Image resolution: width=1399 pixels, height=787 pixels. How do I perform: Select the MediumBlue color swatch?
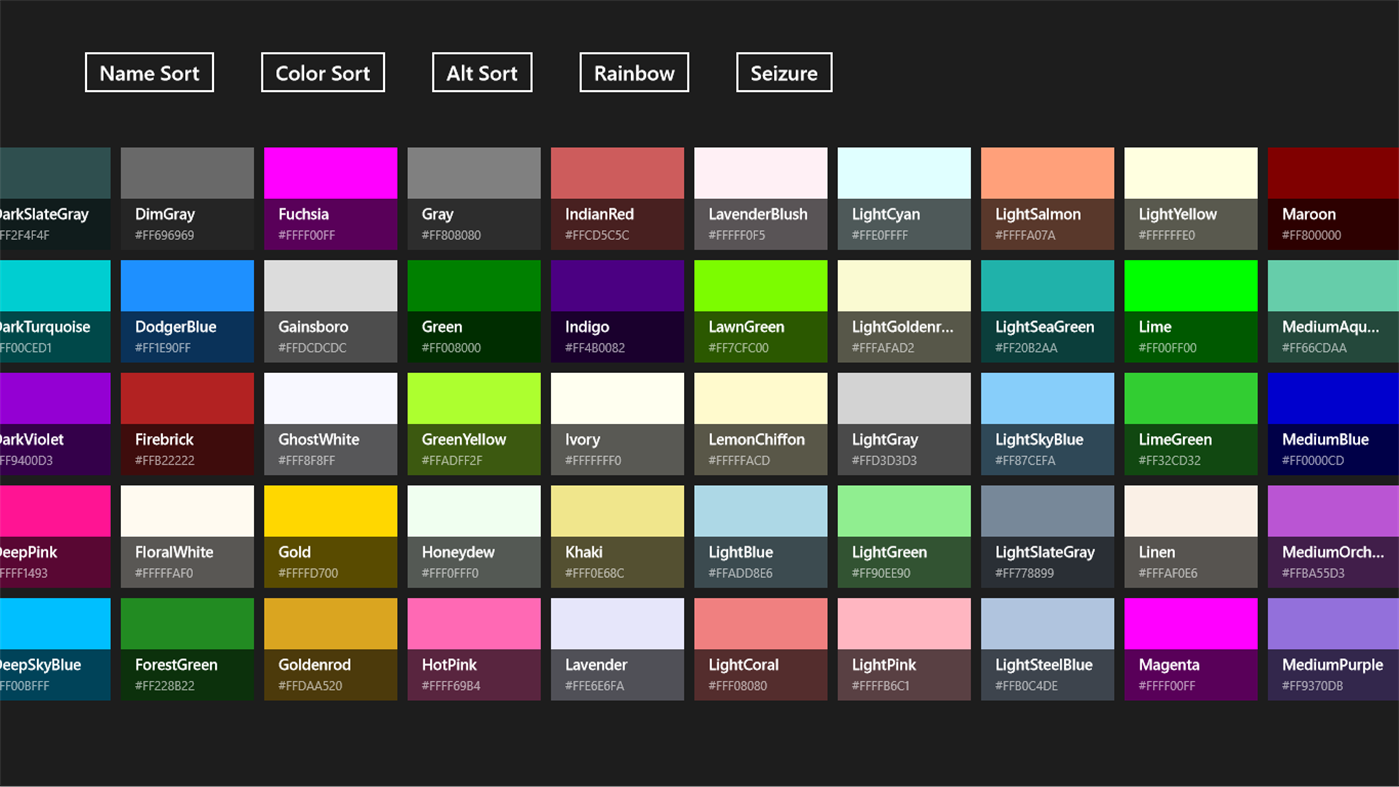pyautogui.click(x=1334, y=423)
